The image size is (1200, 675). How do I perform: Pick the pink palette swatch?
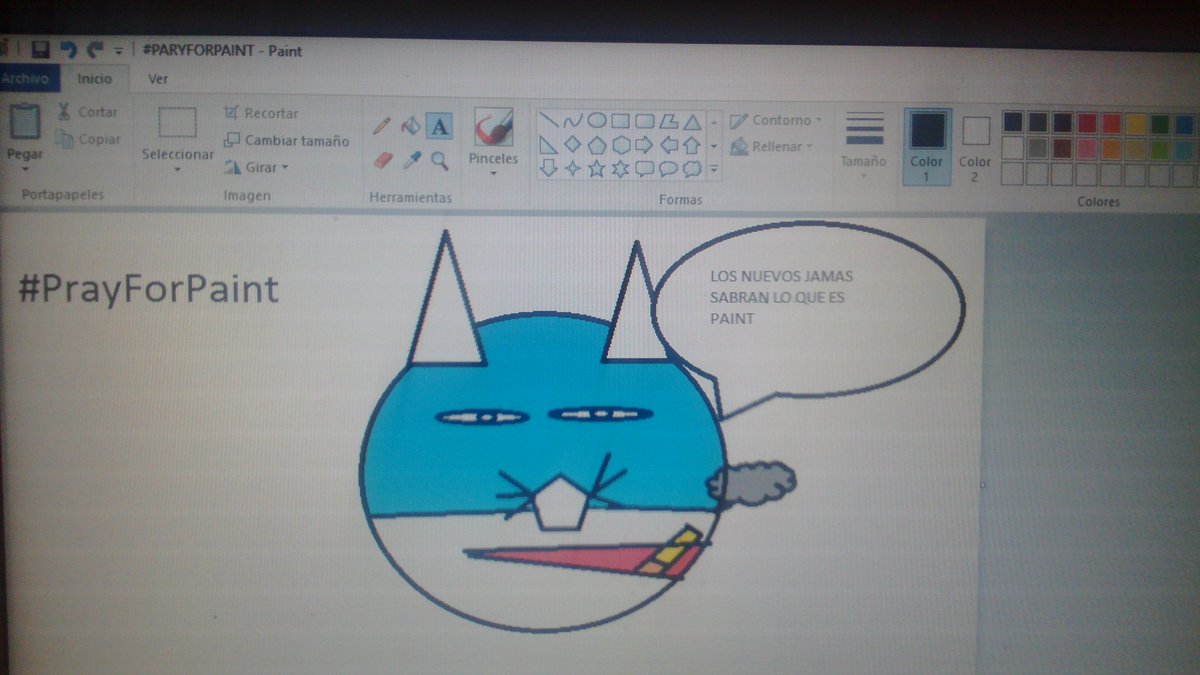pos(1087,148)
